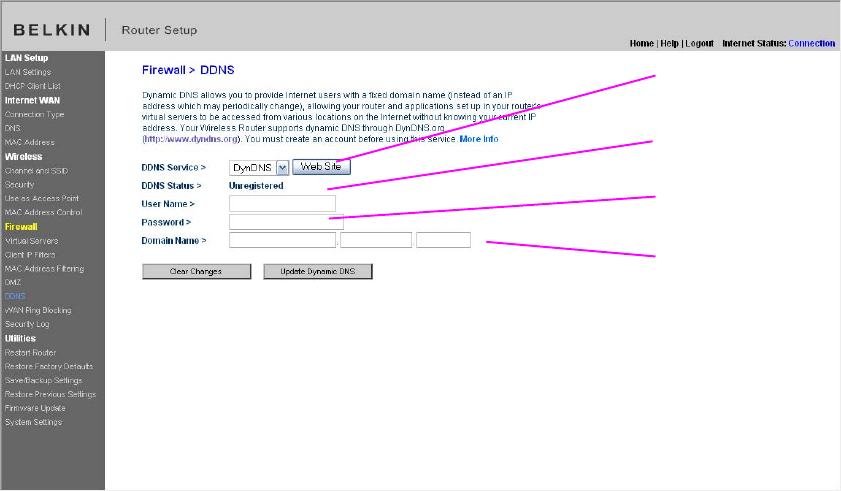Open DHCP Client List in sidebar
The height and width of the screenshot is (491, 841).
coord(33,86)
